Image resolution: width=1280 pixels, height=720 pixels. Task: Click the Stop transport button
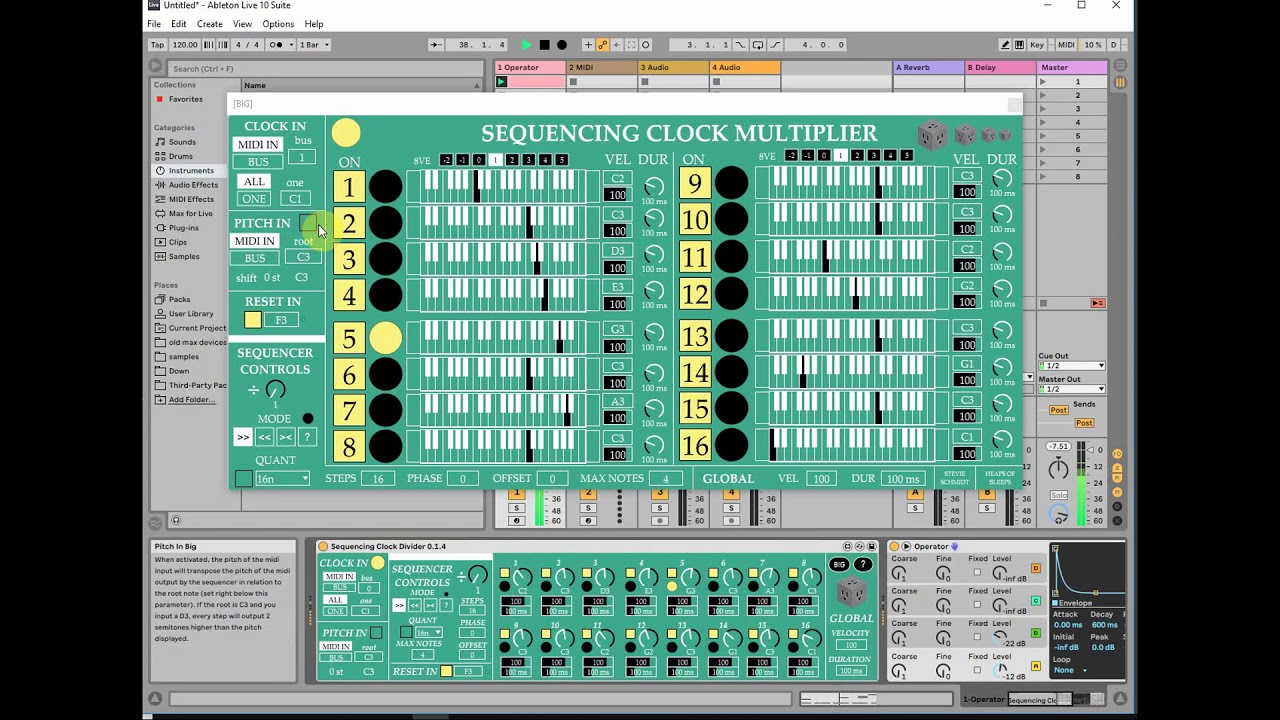pyautogui.click(x=544, y=45)
